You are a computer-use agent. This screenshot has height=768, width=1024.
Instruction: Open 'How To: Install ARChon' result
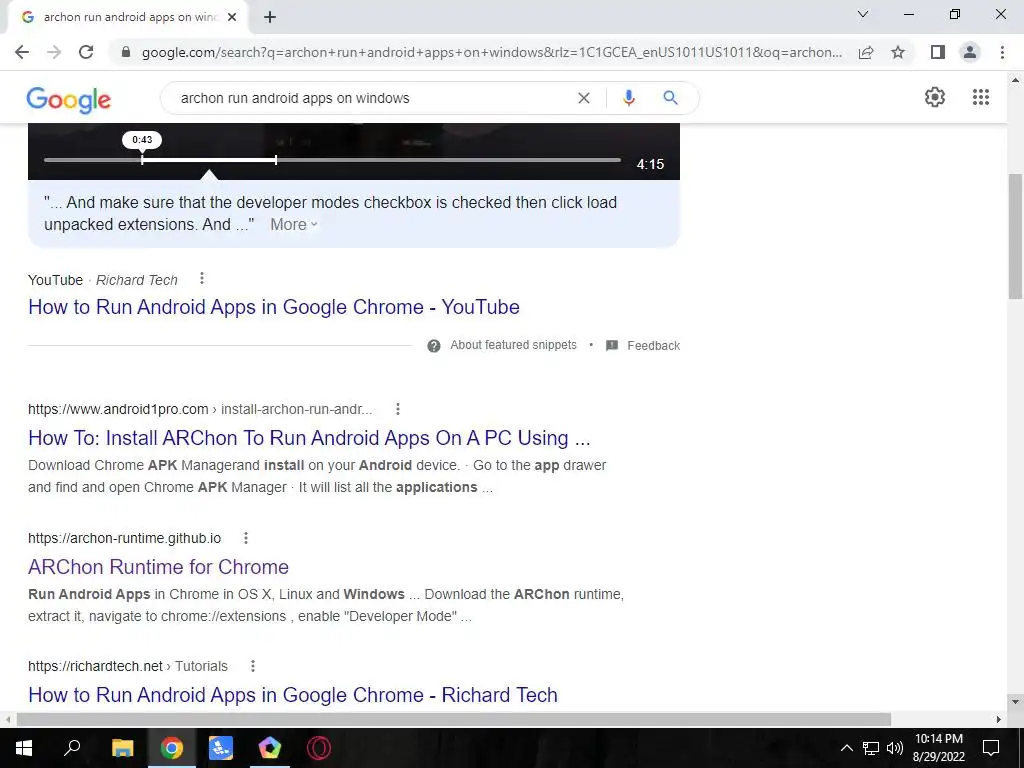309,438
